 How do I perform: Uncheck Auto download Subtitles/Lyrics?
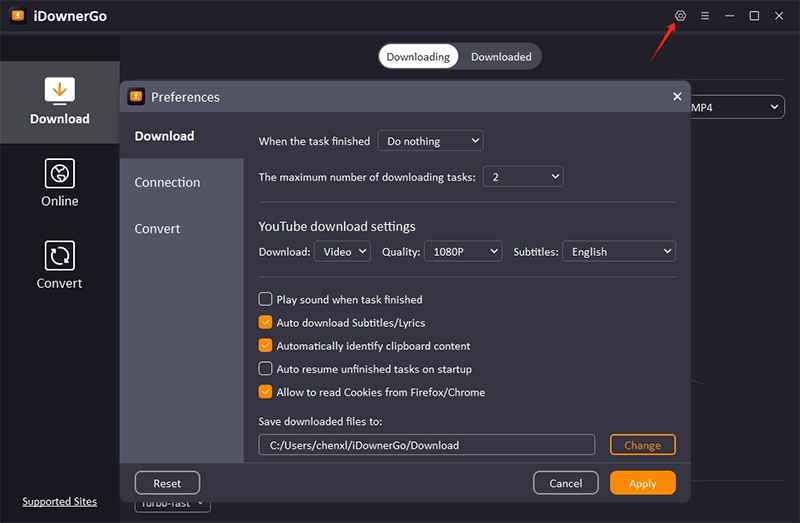(x=265, y=322)
